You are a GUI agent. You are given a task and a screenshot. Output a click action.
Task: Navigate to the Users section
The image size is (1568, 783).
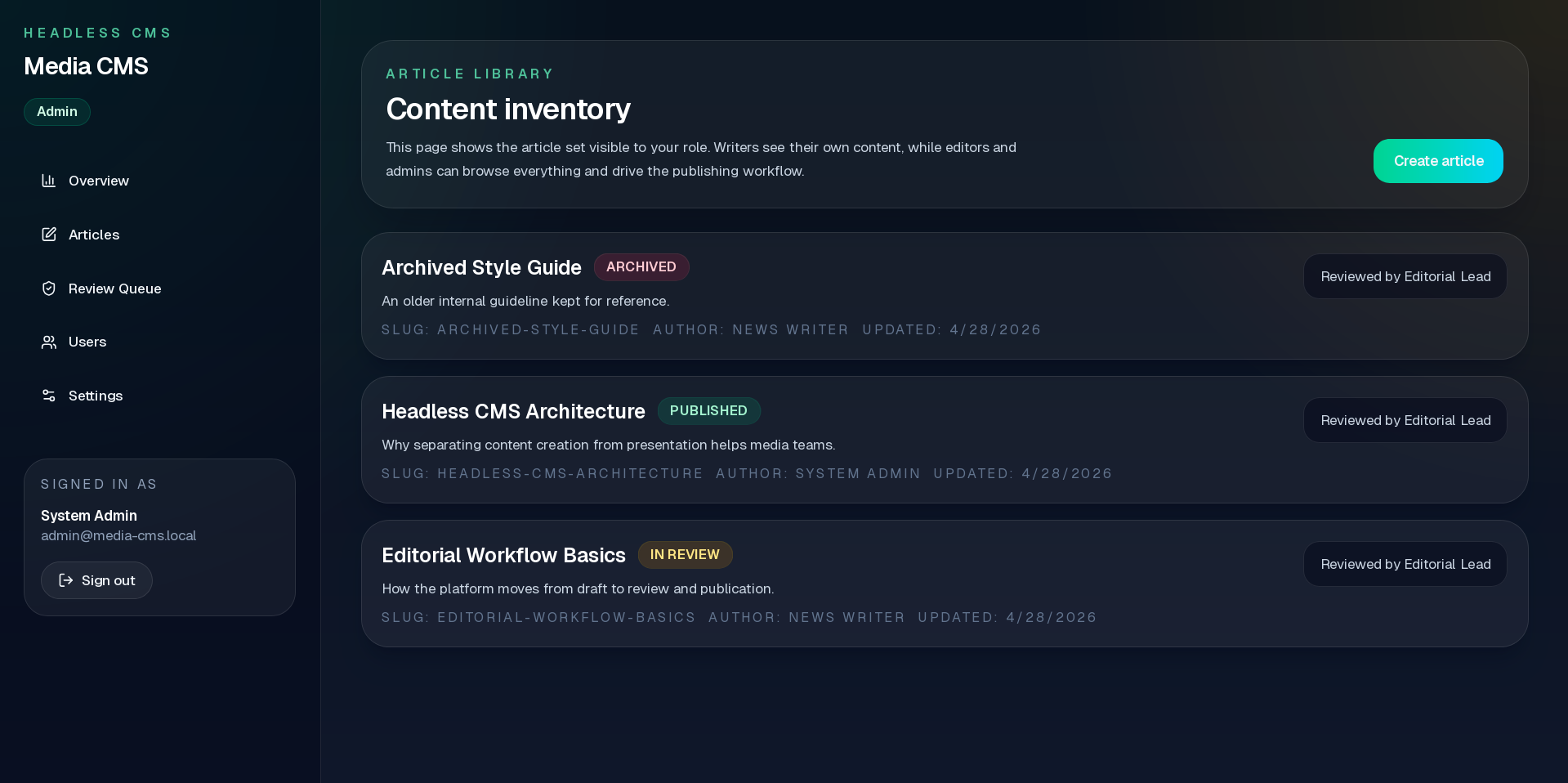click(87, 342)
